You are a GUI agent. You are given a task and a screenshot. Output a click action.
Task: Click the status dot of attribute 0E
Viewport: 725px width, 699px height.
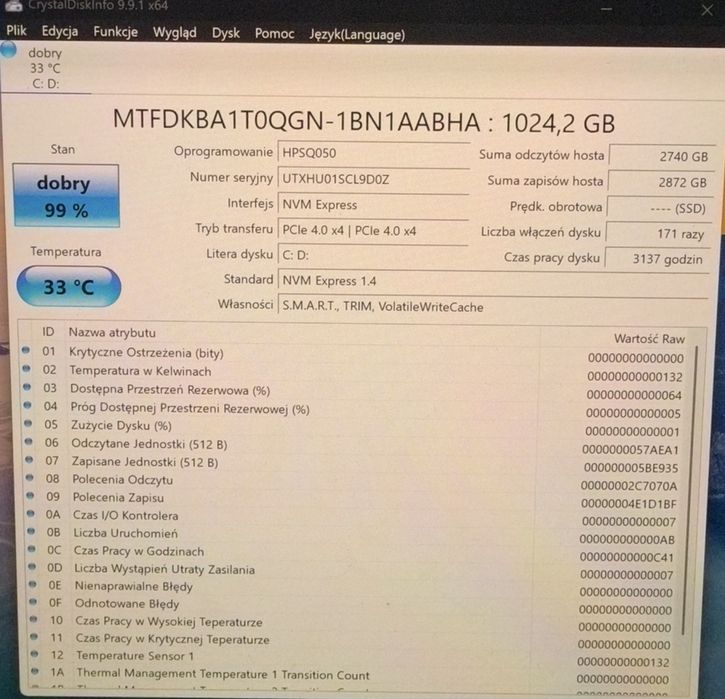[x=32, y=584]
